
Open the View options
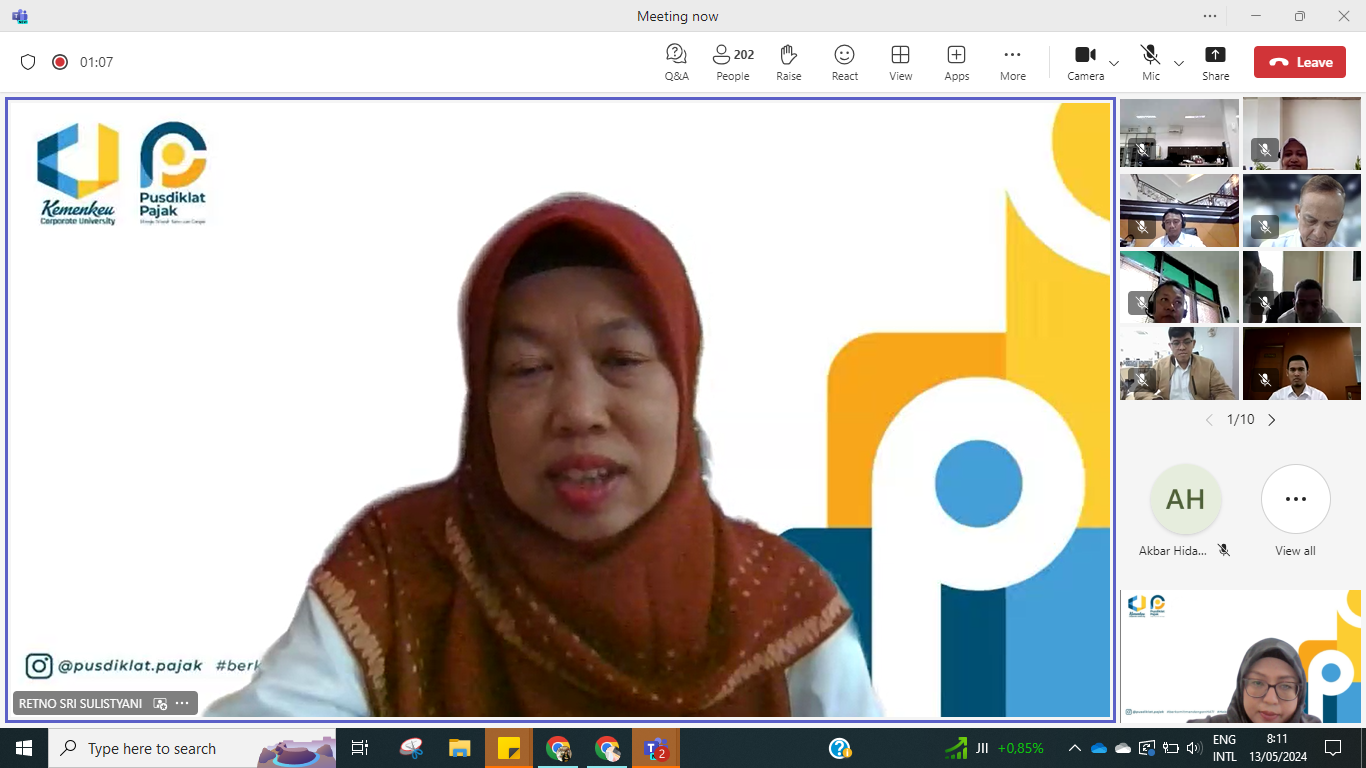pos(900,61)
